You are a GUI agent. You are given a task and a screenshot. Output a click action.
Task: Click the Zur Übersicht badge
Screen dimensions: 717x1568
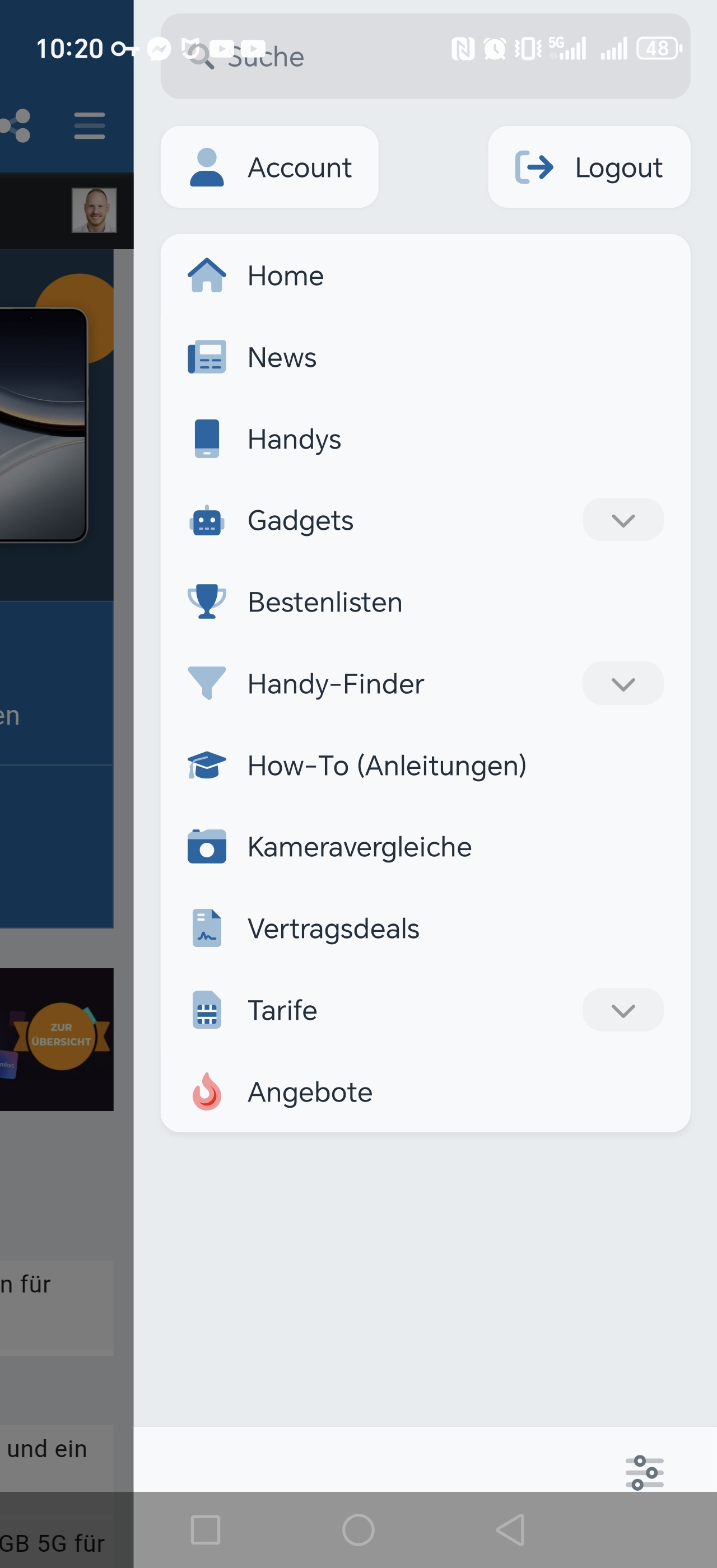61,1035
